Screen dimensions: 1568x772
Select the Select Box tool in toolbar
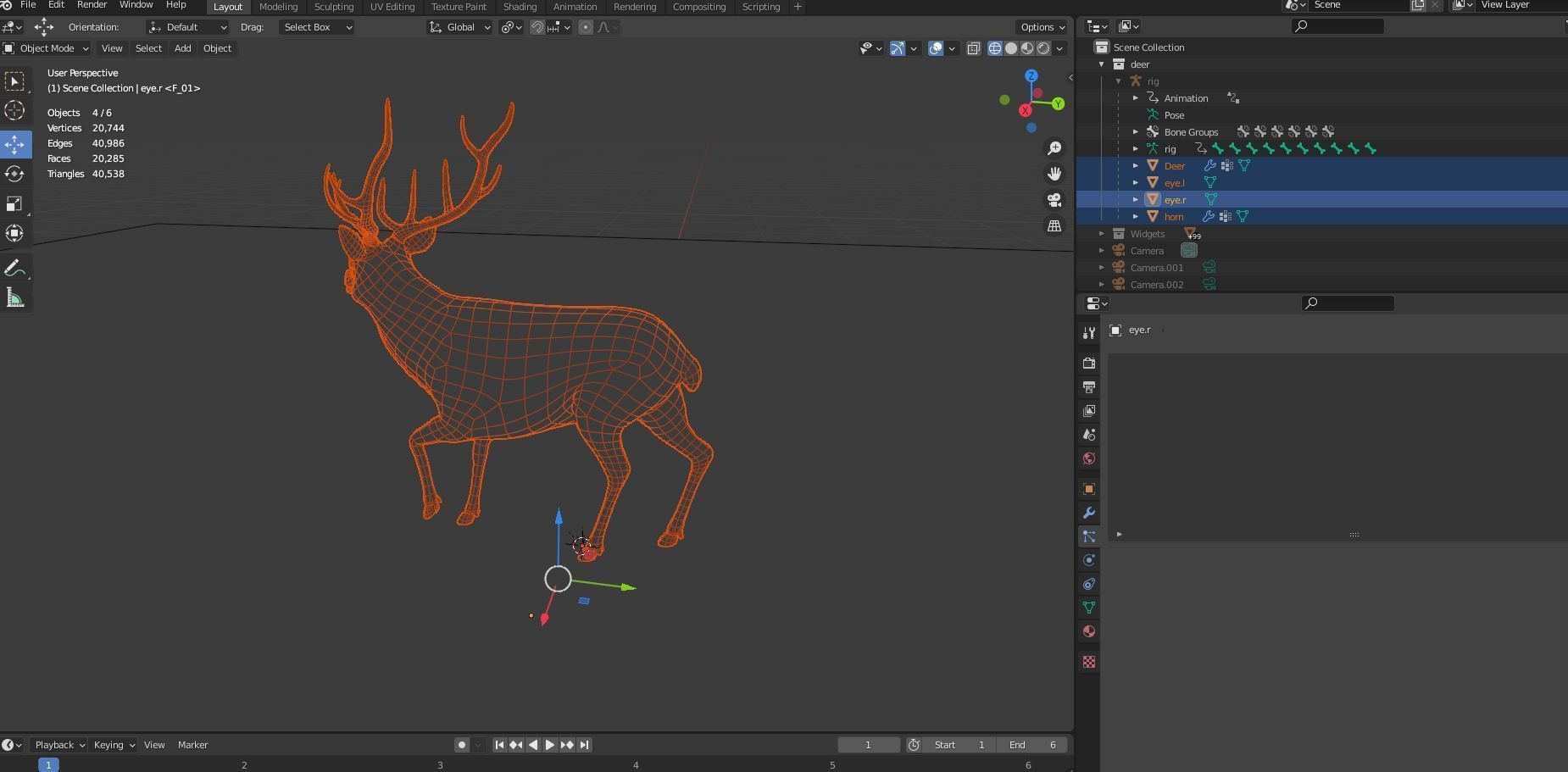coord(14,81)
